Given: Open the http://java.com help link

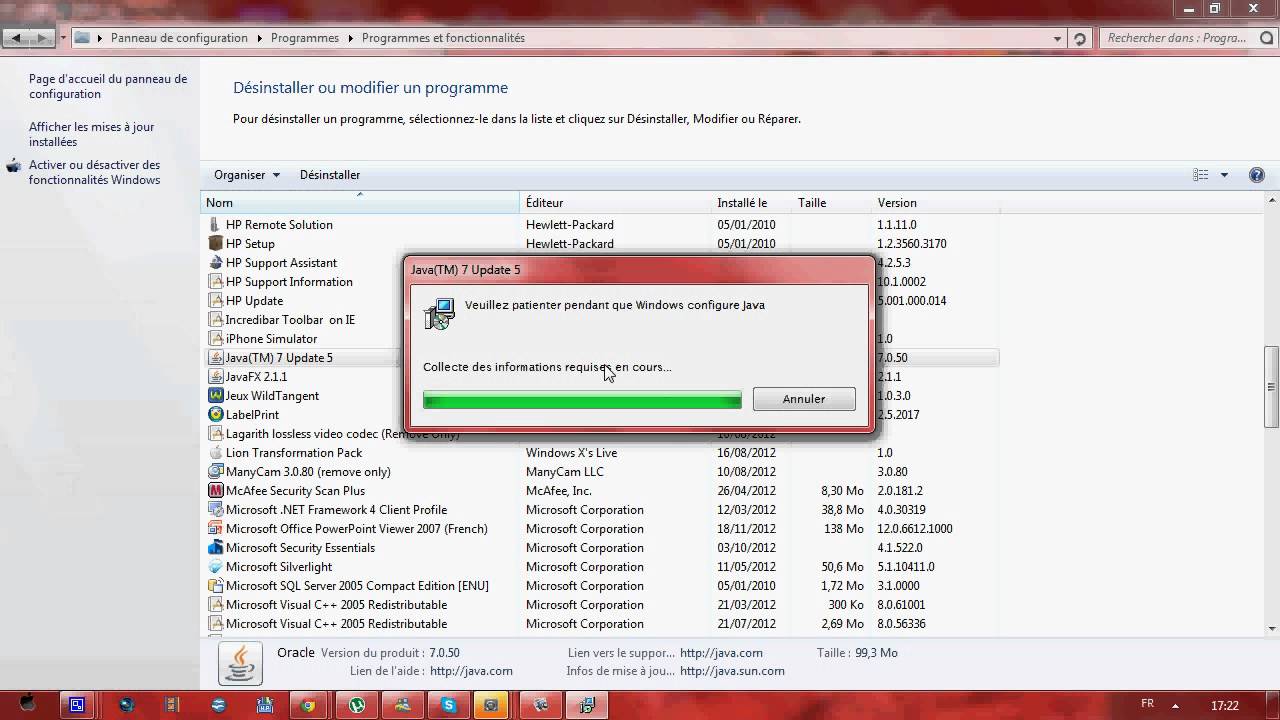Looking at the screenshot, I should point(471,672).
